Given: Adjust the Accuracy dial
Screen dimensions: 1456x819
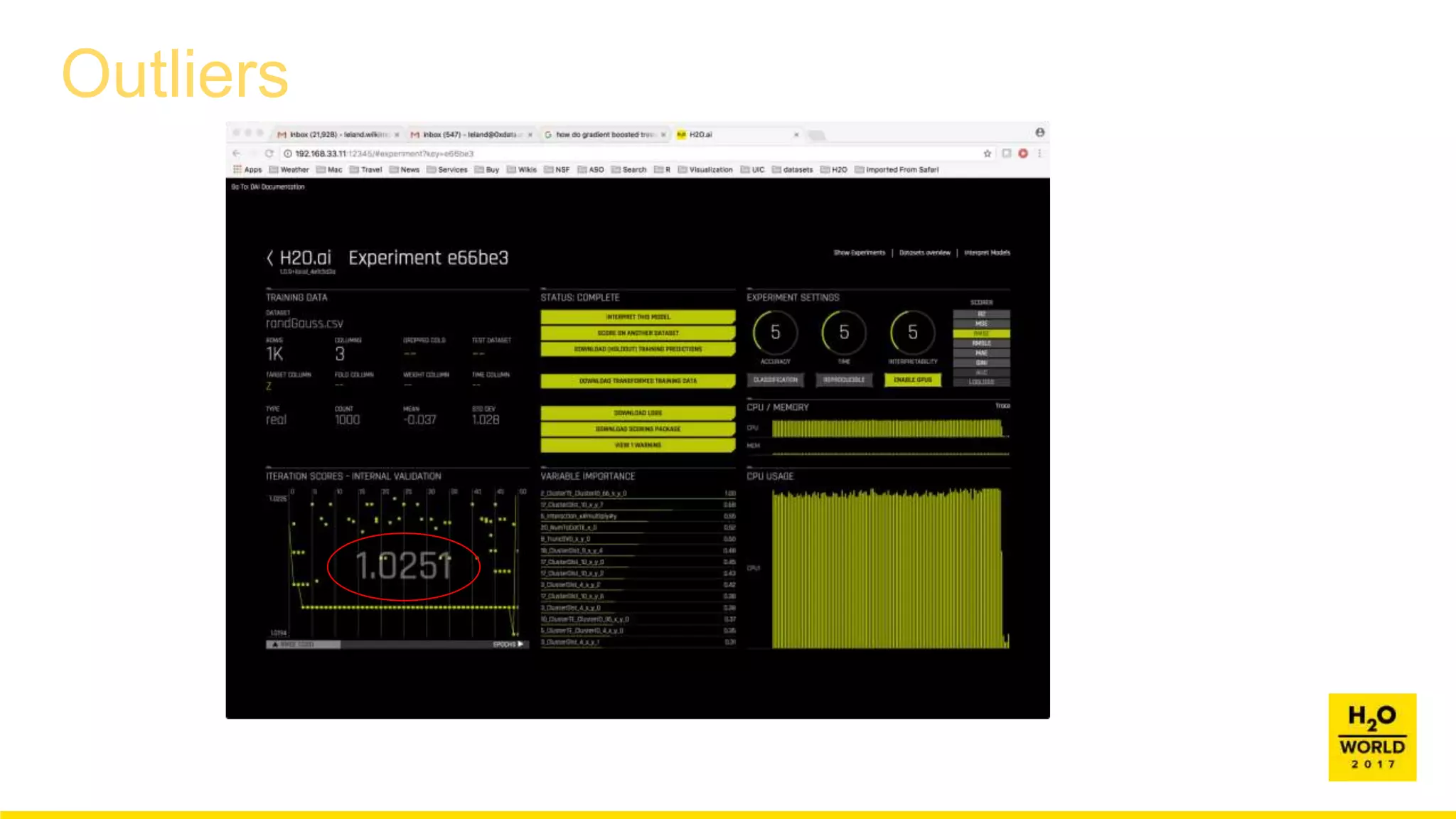Looking at the screenshot, I should [x=775, y=333].
